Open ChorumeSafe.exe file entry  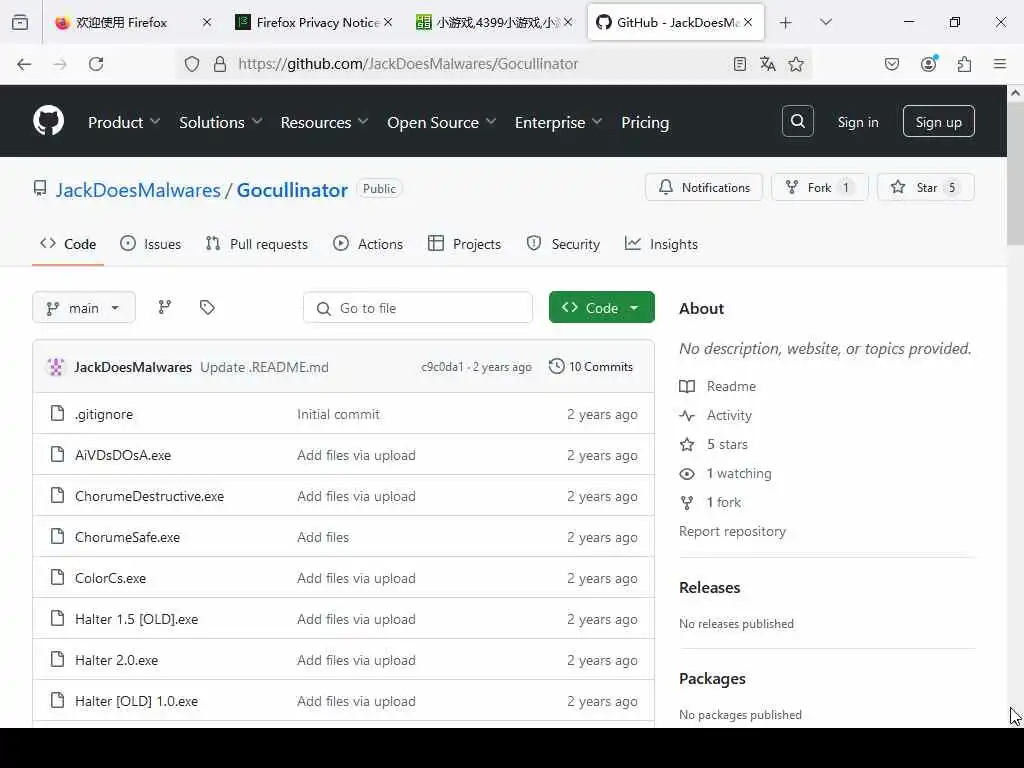pyautogui.click(x=127, y=537)
